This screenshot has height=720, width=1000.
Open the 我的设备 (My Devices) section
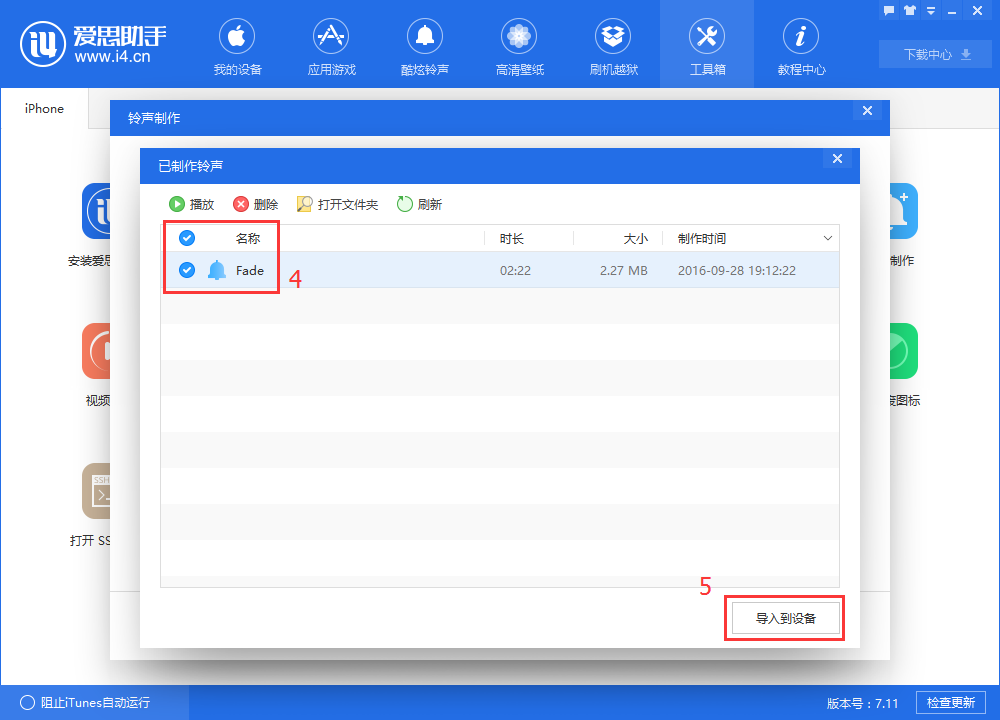pyautogui.click(x=237, y=44)
